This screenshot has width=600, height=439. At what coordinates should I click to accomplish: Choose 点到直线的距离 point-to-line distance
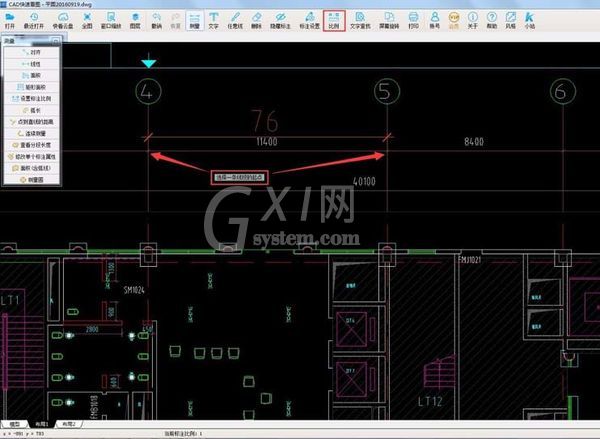click(32, 122)
